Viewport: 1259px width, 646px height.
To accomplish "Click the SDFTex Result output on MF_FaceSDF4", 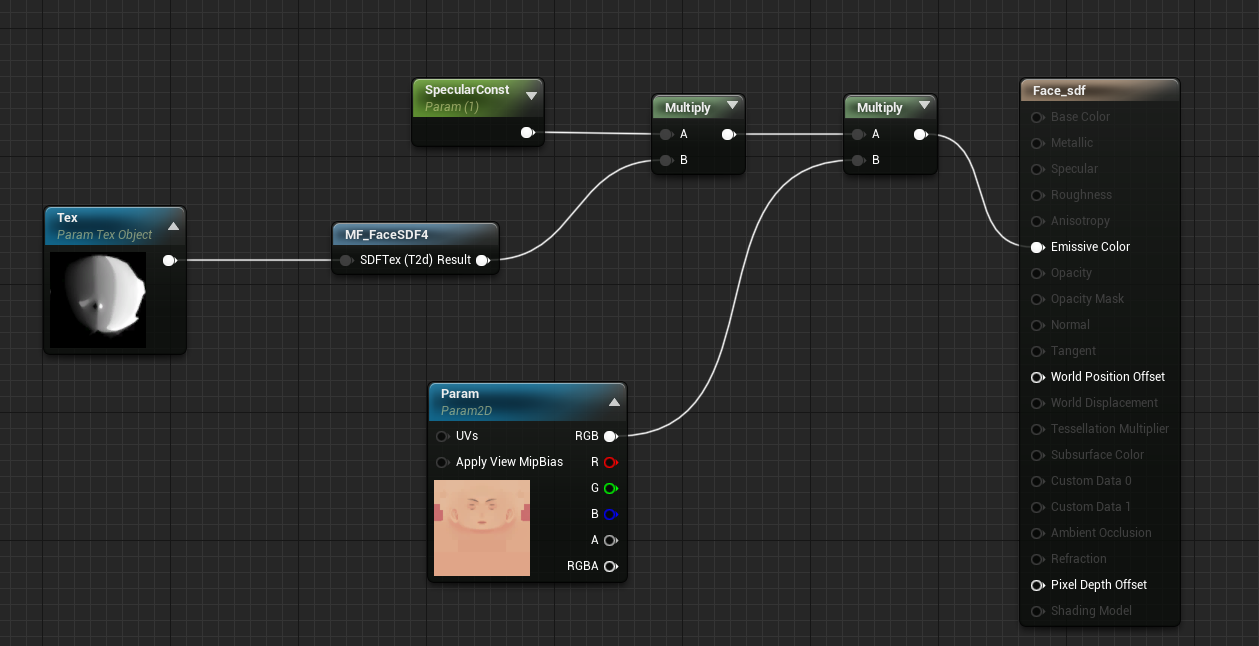I will pos(483,260).
